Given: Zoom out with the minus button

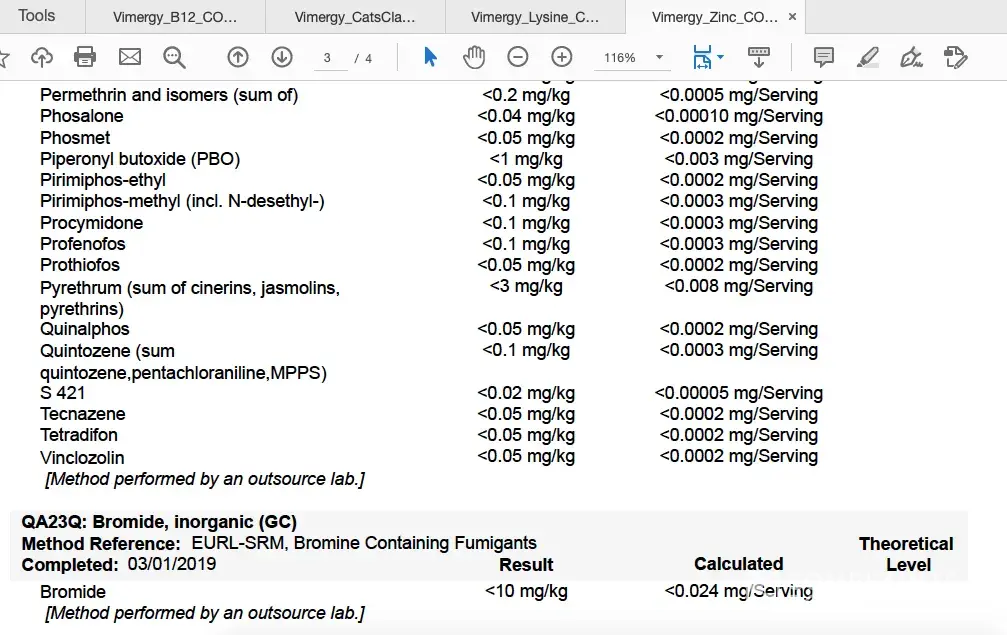Looking at the screenshot, I should pyautogui.click(x=518, y=57).
